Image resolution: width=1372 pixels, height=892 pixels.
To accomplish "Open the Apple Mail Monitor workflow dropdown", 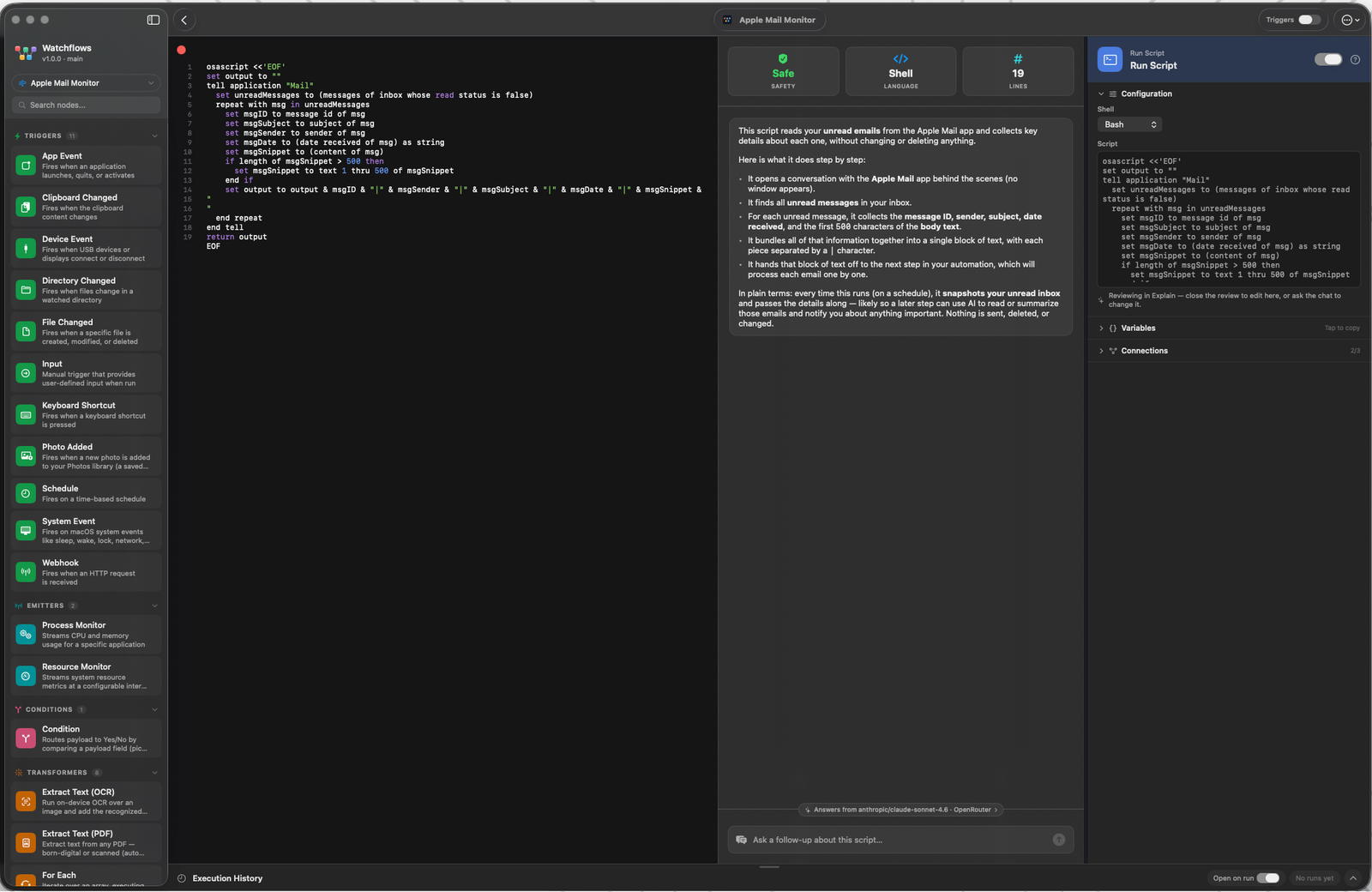I will point(86,83).
